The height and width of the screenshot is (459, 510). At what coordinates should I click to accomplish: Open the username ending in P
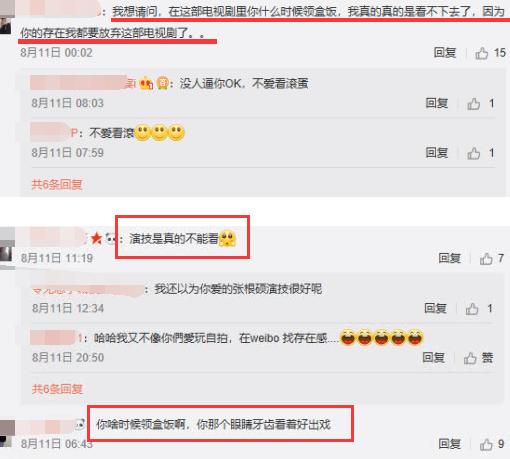pyautogui.click(x=54, y=133)
